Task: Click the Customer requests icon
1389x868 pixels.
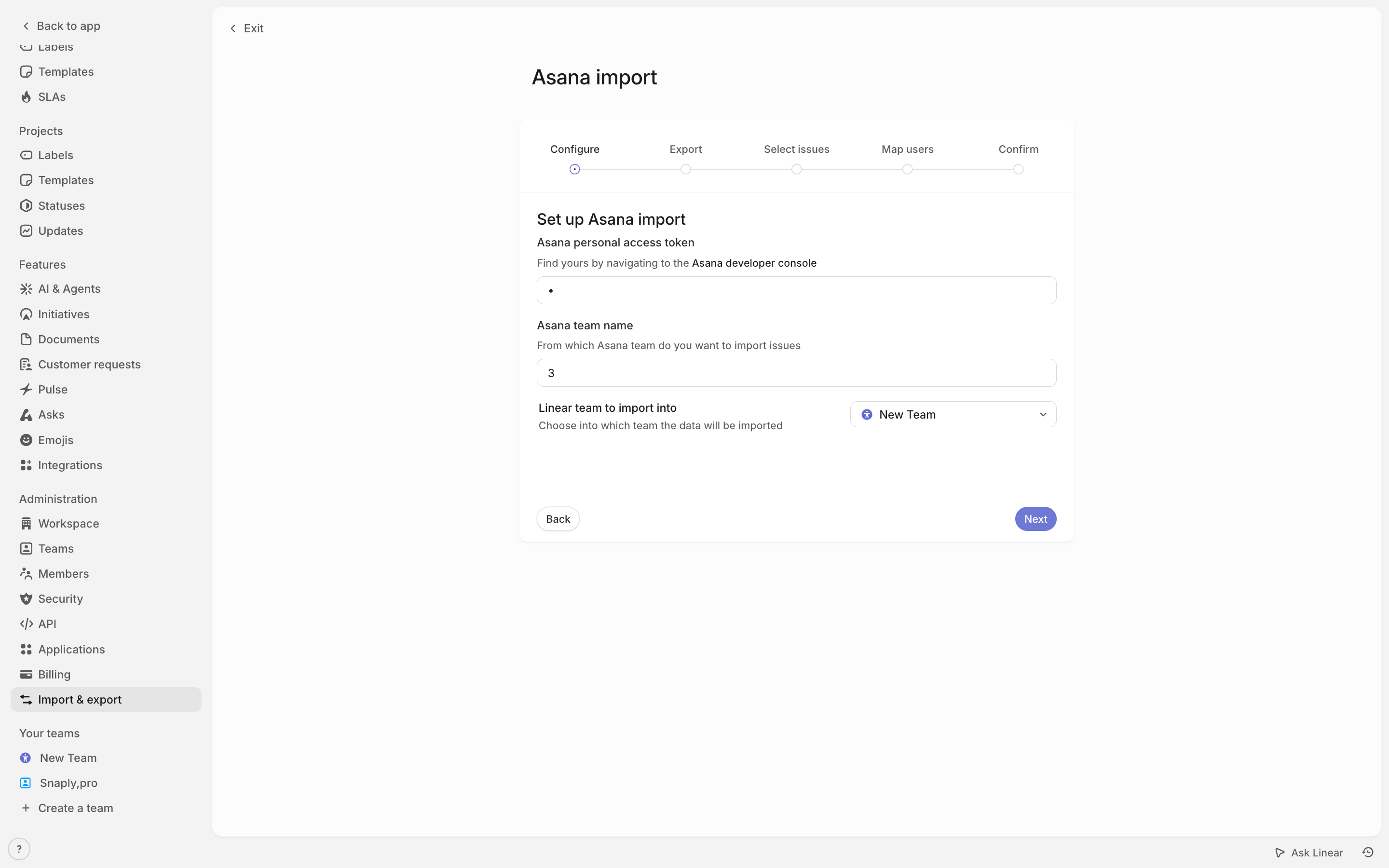Action: (x=26, y=365)
